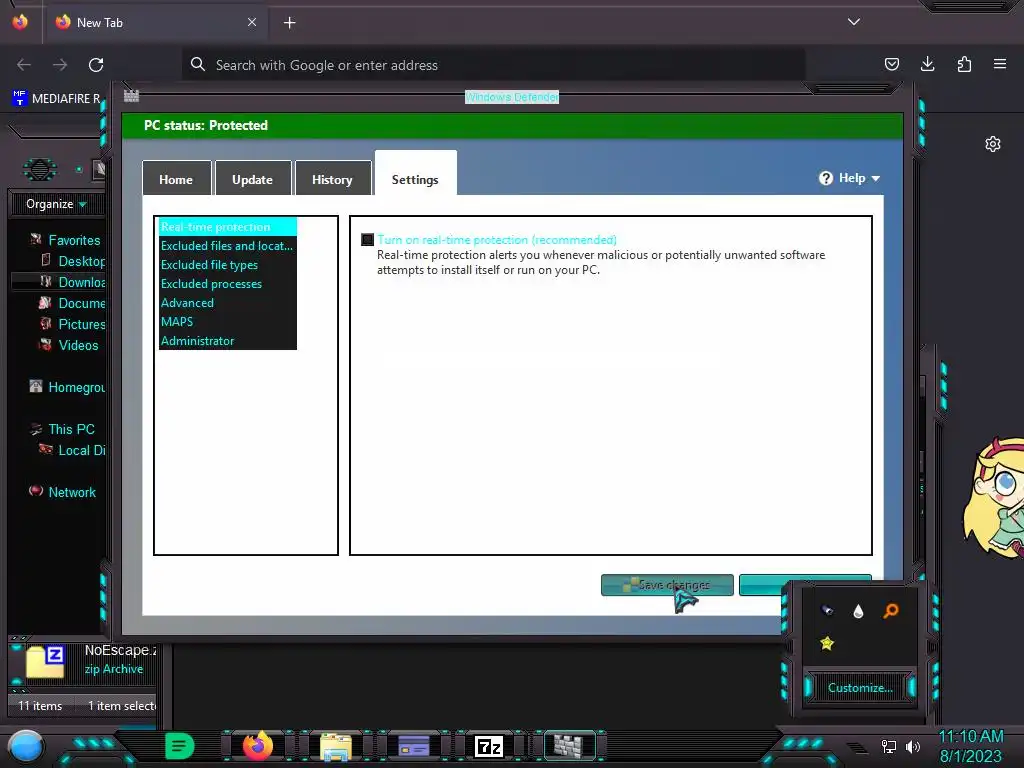Click the yellow star tray icon
Screen dimensions: 1024x768
(x=827, y=643)
